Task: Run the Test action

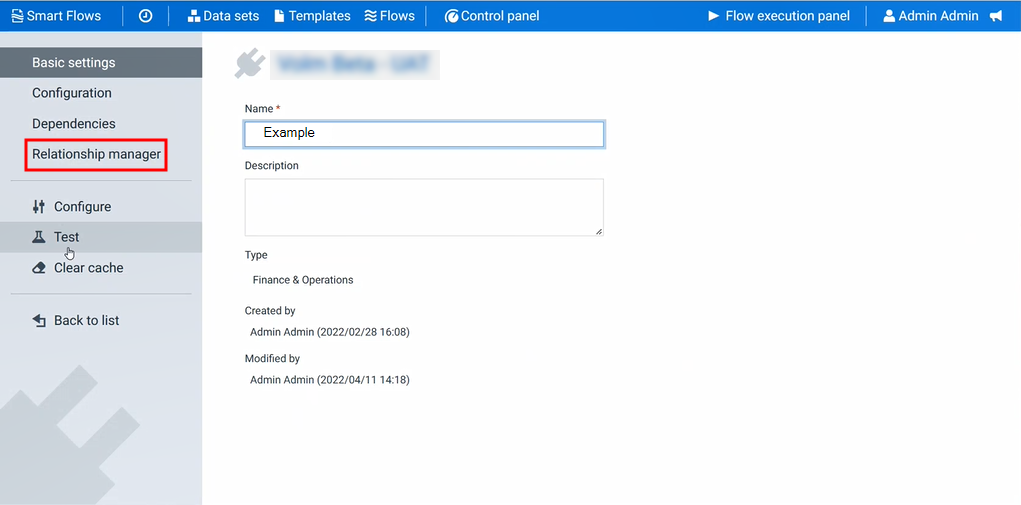Action: pos(101,237)
